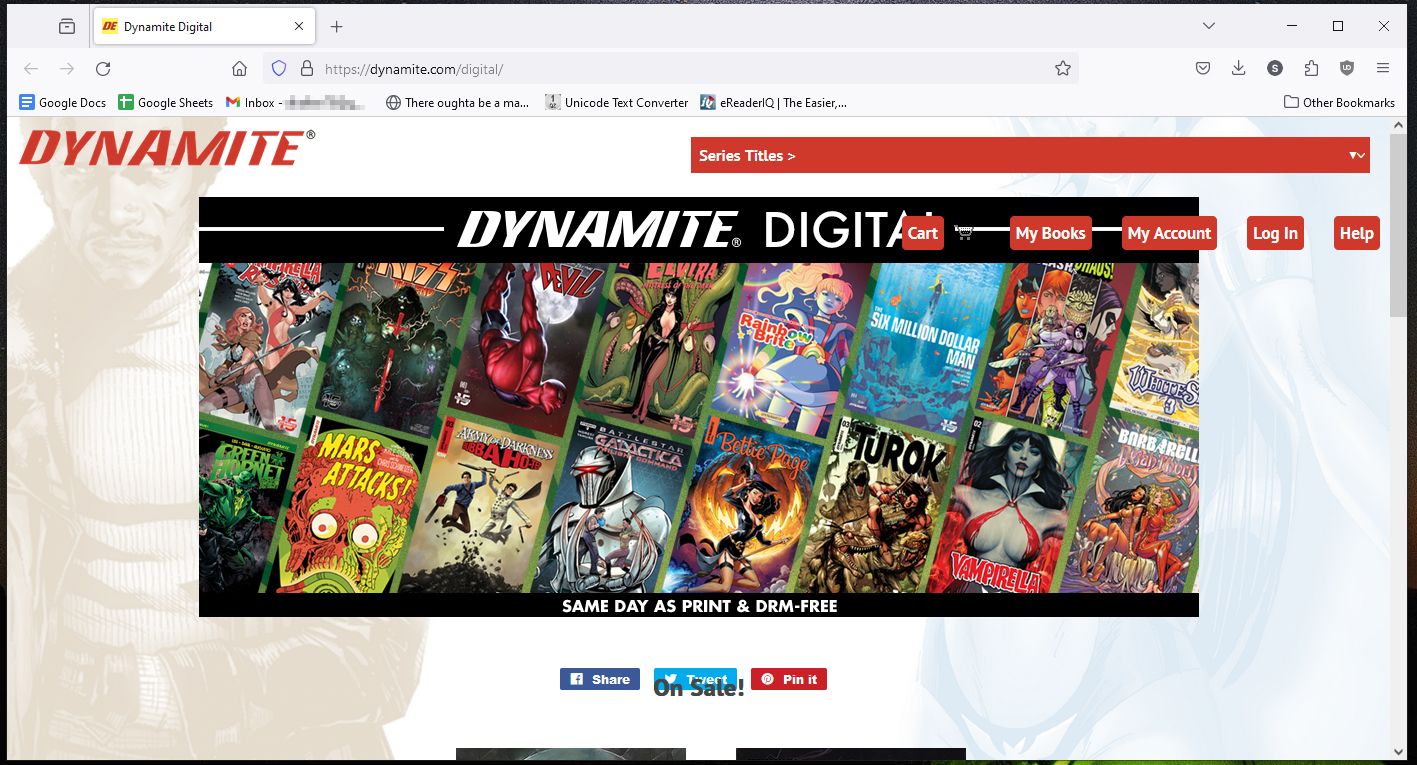The image size is (1417, 765).
Task: Reload the page with the refresh icon
Action: 103,68
